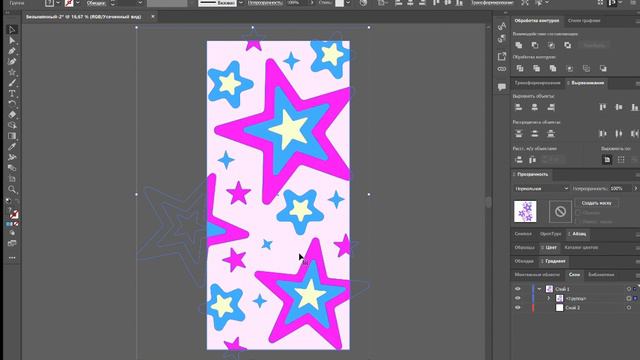
Task: Hide Слой 1 layer using eye icon
Action: (x=518, y=289)
